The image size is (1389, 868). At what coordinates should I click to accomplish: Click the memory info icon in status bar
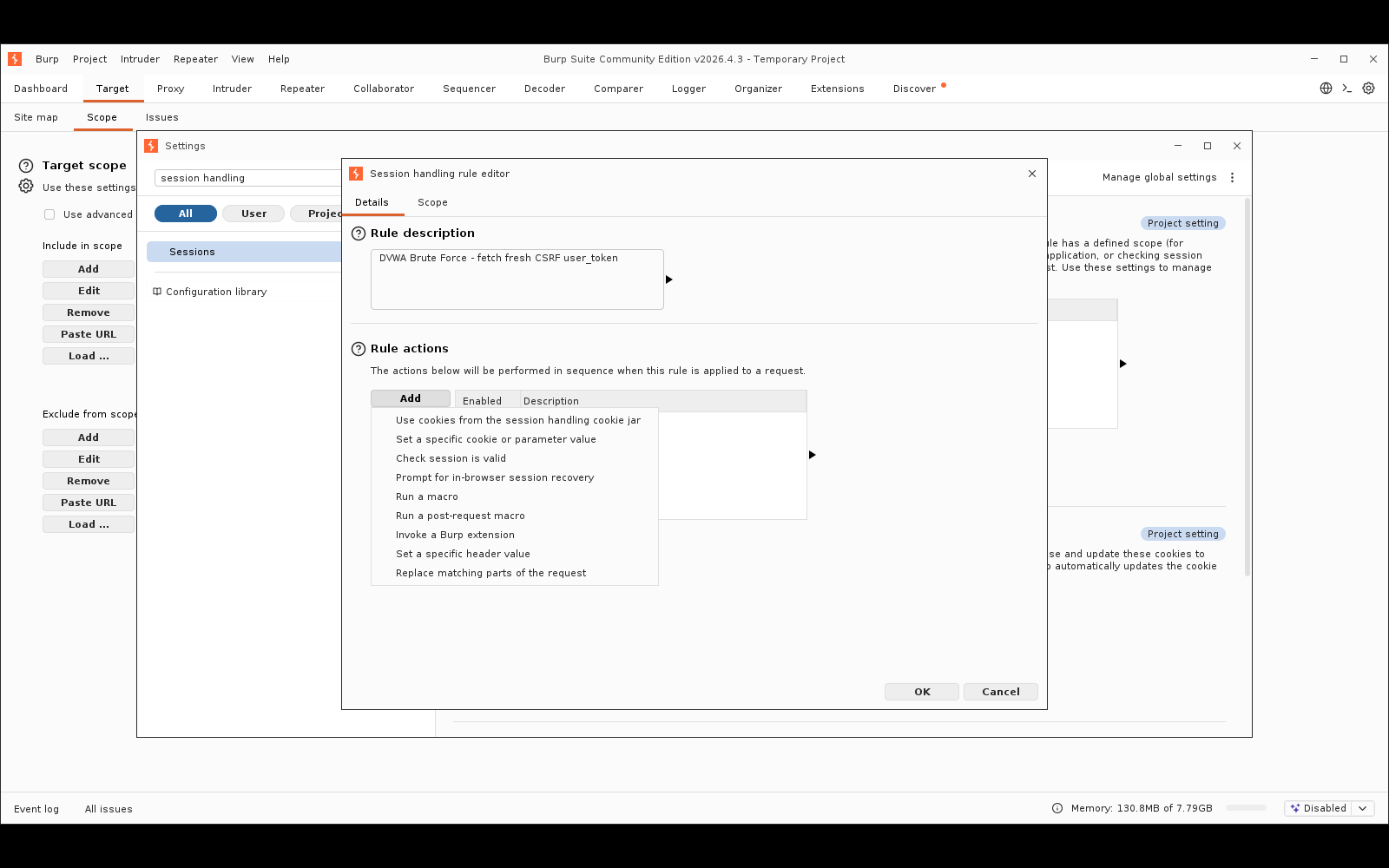(1057, 808)
